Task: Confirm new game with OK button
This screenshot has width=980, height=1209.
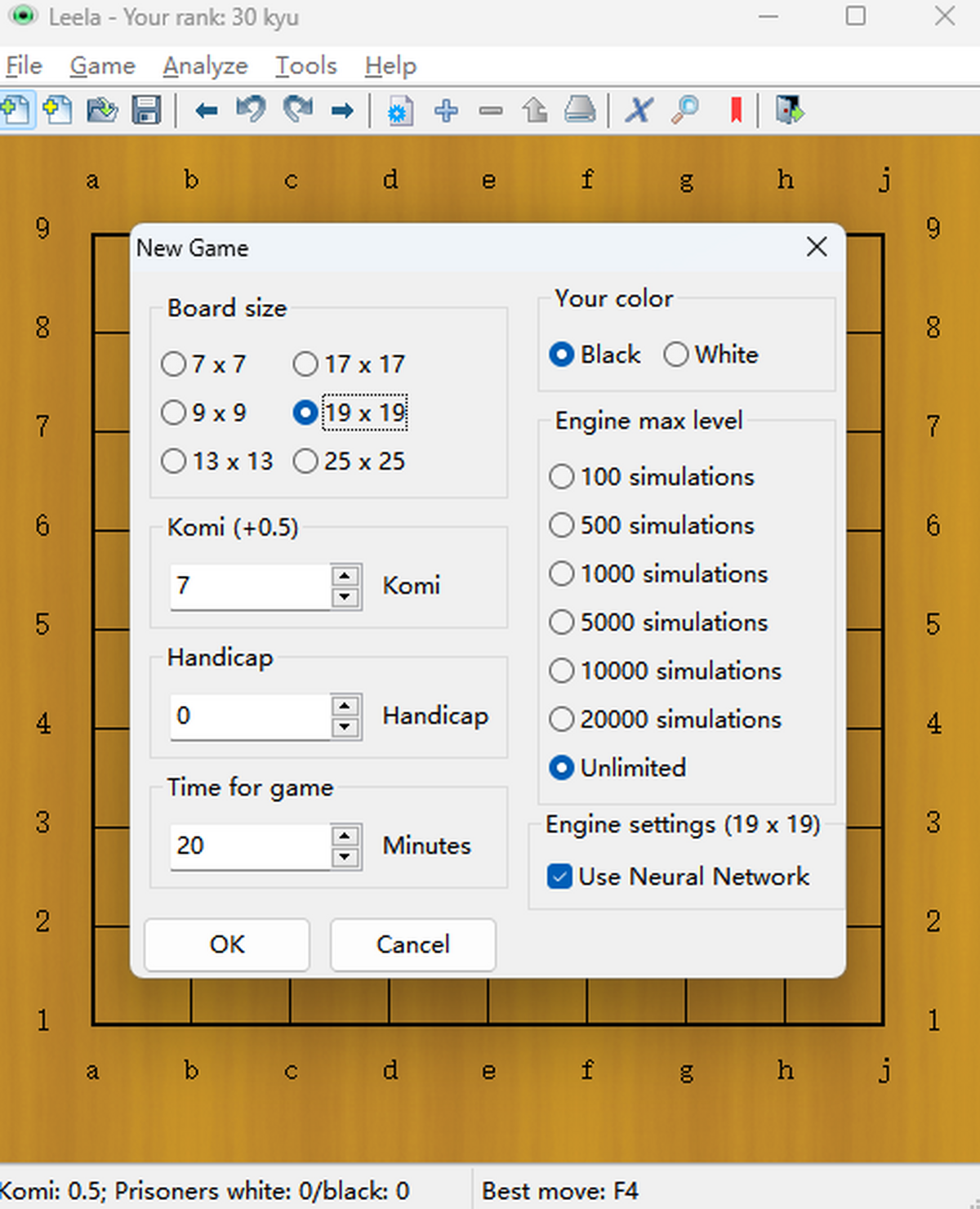Action: coord(227,944)
